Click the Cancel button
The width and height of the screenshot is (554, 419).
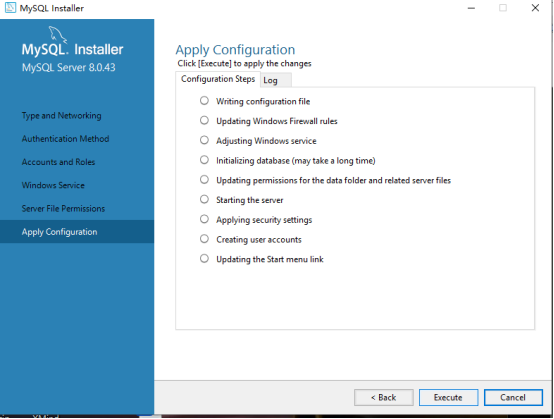click(x=513, y=398)
